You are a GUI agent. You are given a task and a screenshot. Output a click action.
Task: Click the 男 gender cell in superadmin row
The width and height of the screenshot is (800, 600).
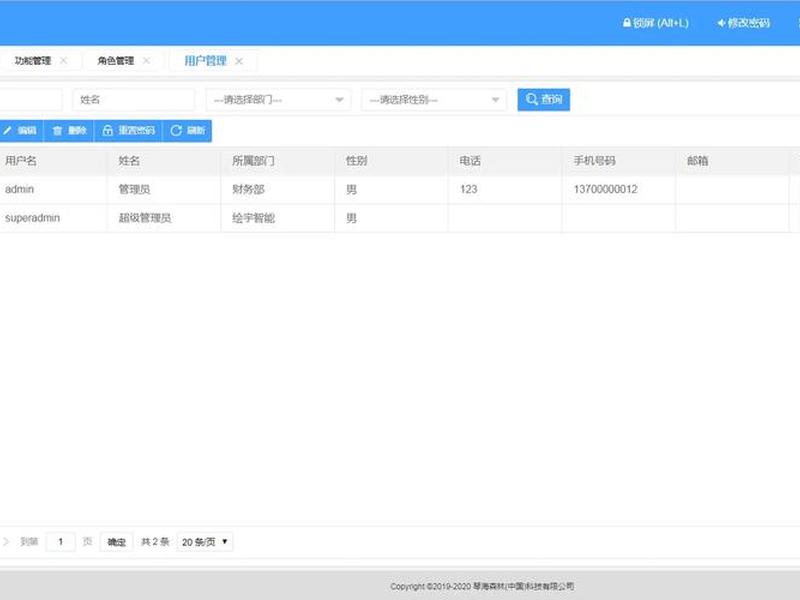tap(391, 218)
